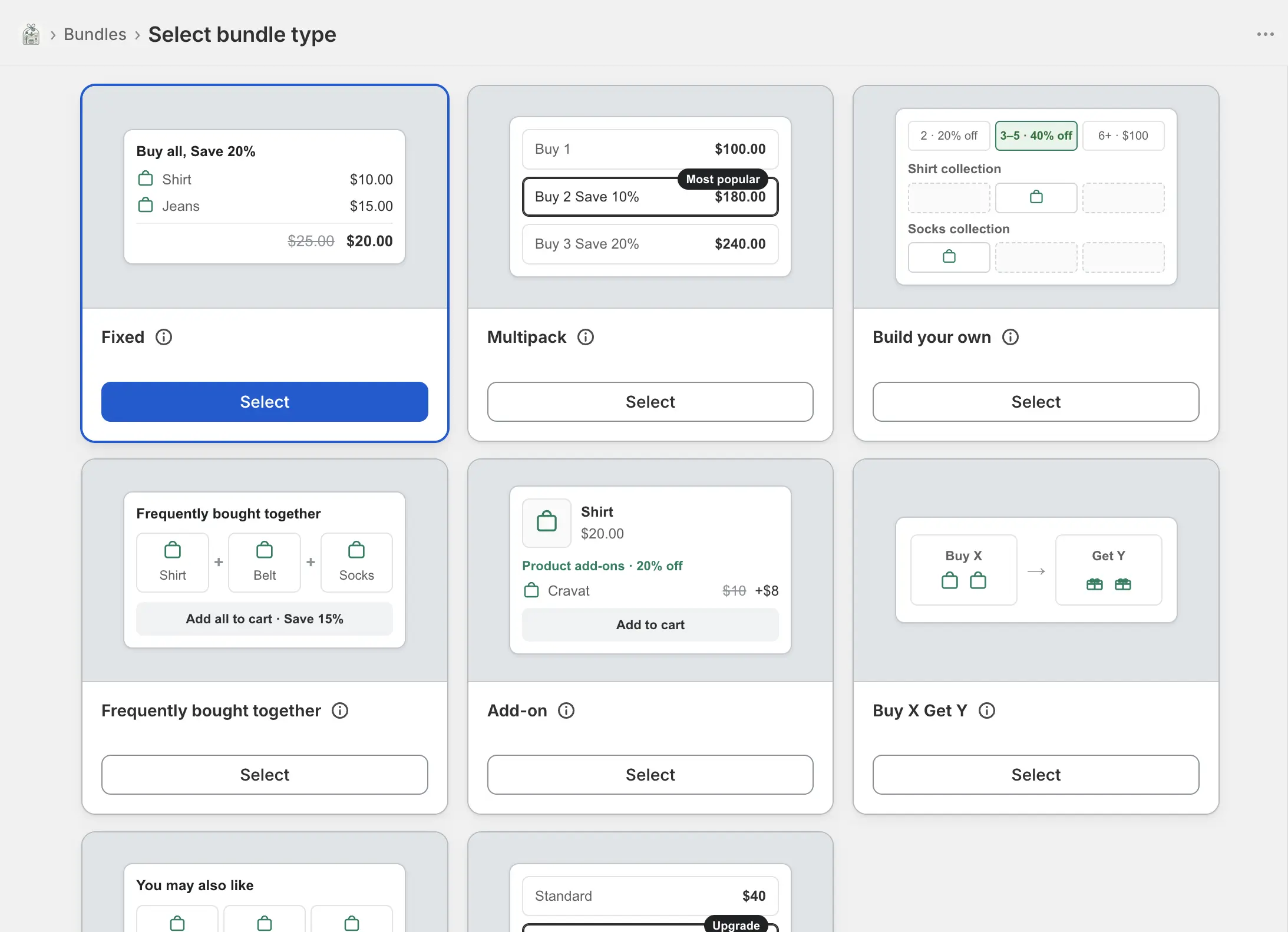Screen dimensions: 1288x932
Task: Click the 'Buy 1' $100.00 preview row
Action: click(x=650, y=149)
